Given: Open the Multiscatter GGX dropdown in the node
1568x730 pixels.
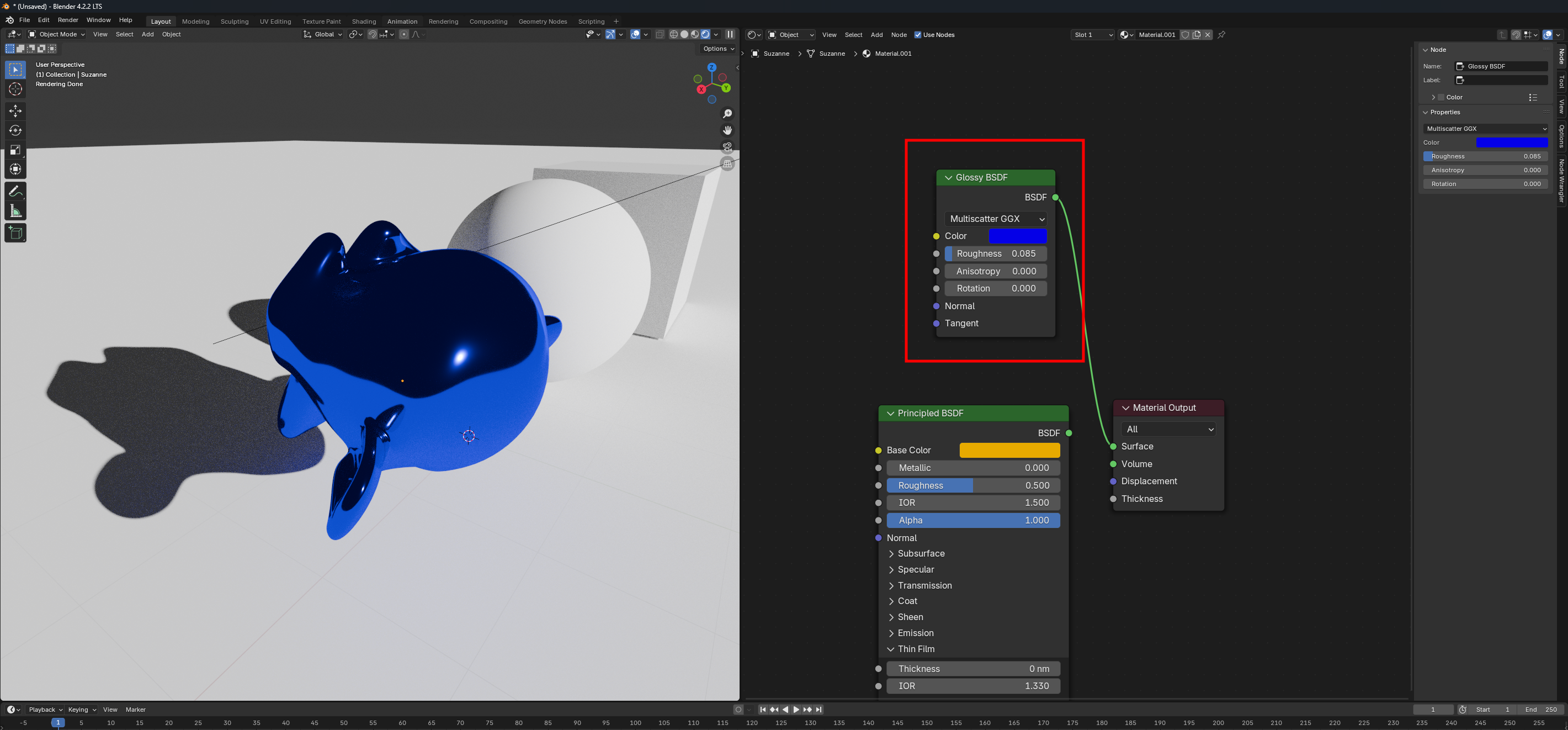Looking at the screenshot, I should tap(996, 219).
